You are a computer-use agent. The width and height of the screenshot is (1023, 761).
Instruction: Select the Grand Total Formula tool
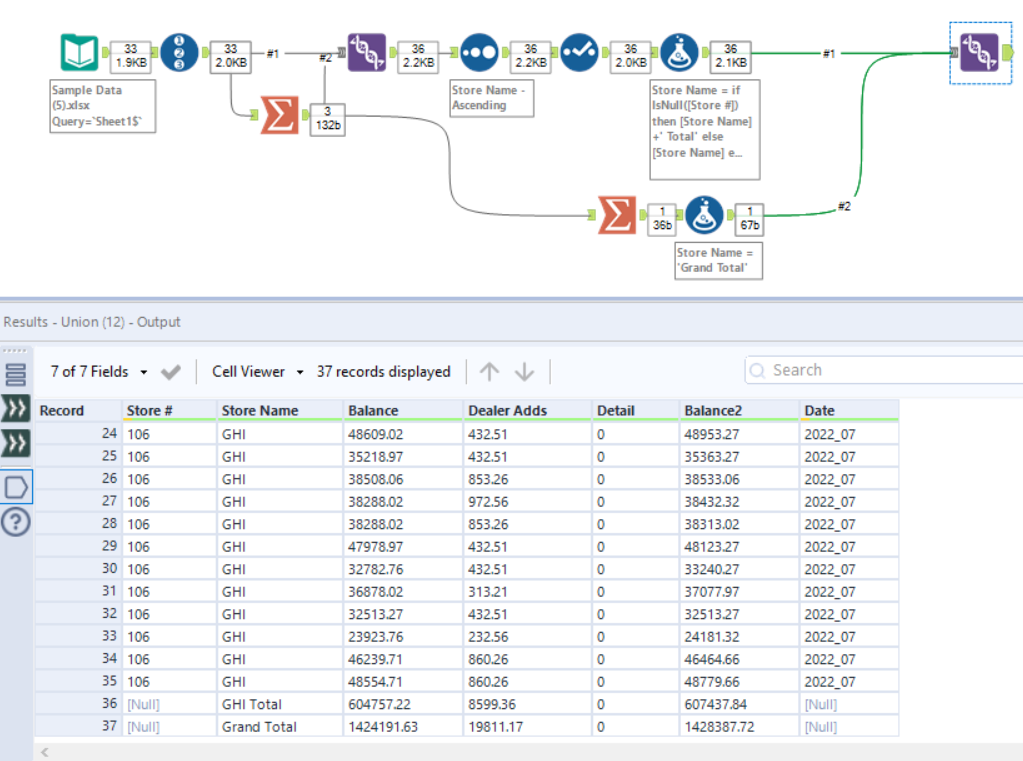pyautogui.click(x=705, y=214)
